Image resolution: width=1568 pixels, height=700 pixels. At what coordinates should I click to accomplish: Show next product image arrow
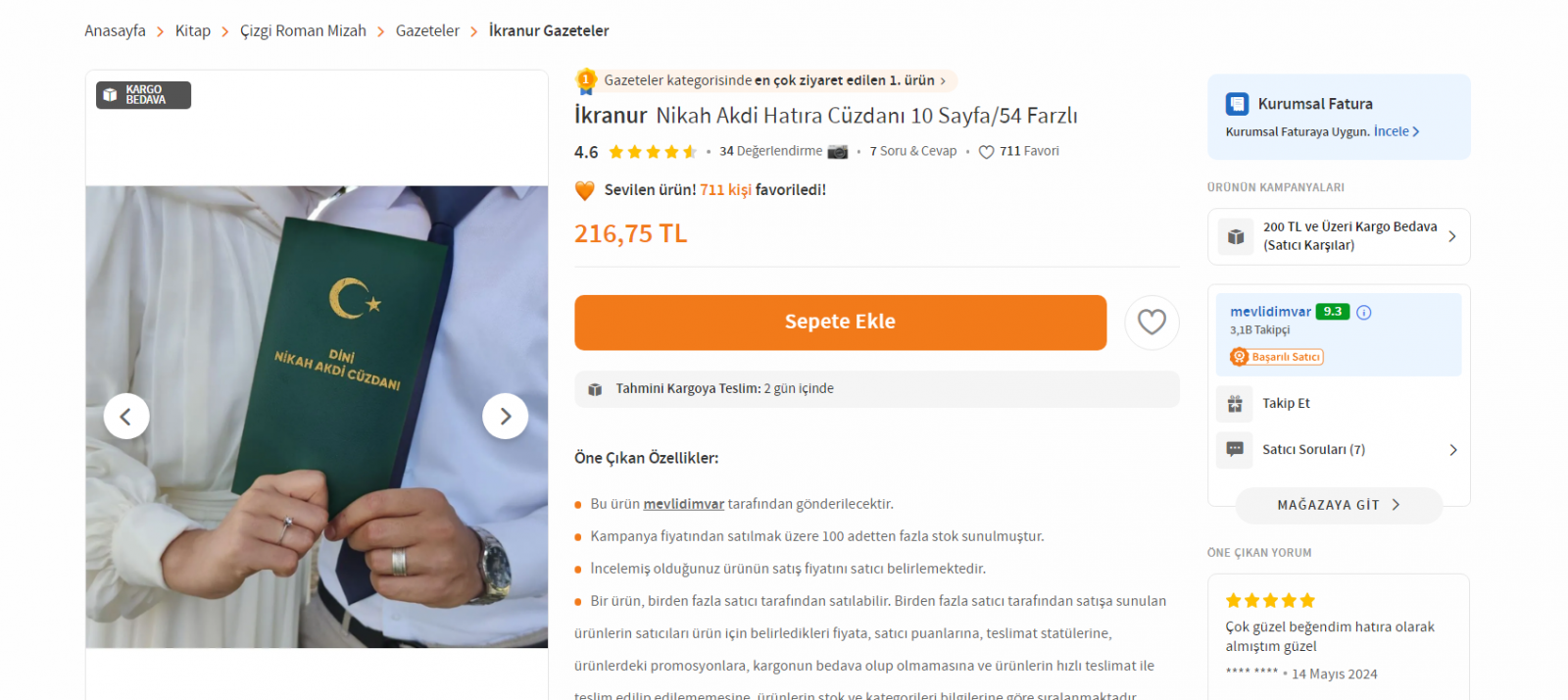(x=505, y=417)
